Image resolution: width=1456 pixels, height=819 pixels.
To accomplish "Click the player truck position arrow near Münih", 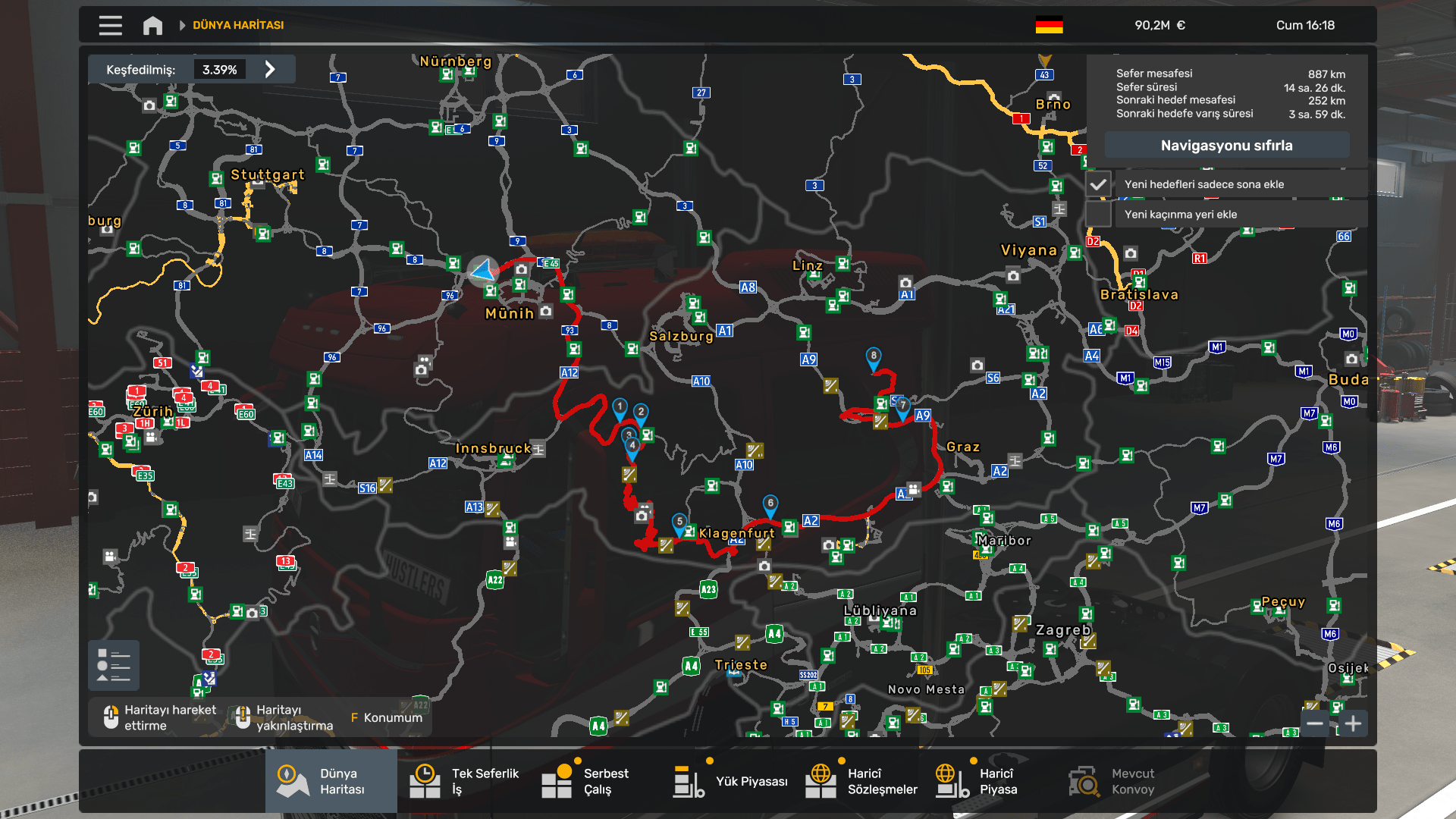I will (483, 270).
